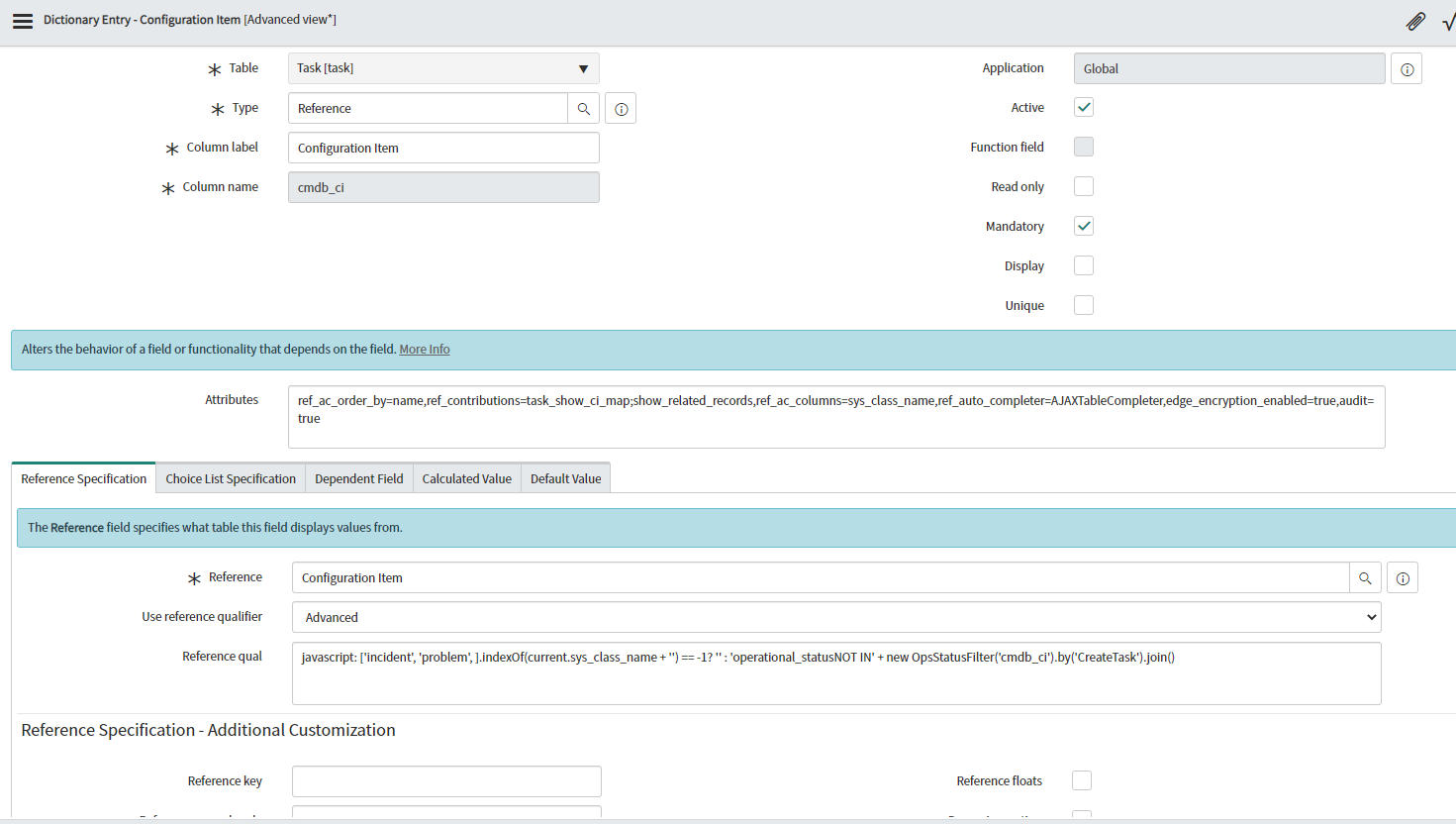
Task: Click the checkmark save icon in the header
Action: pyautogui.click(x=1448, y=20)
